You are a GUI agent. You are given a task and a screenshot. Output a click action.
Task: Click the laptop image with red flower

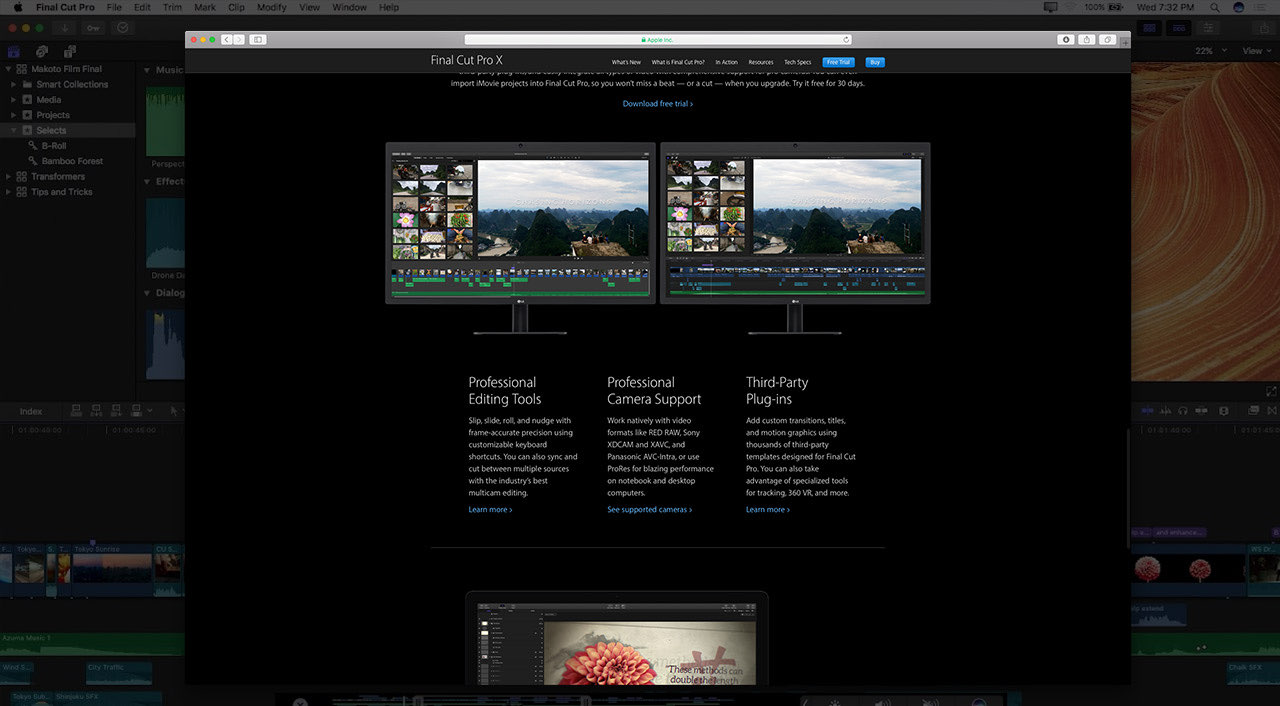[x=617, y=640]
